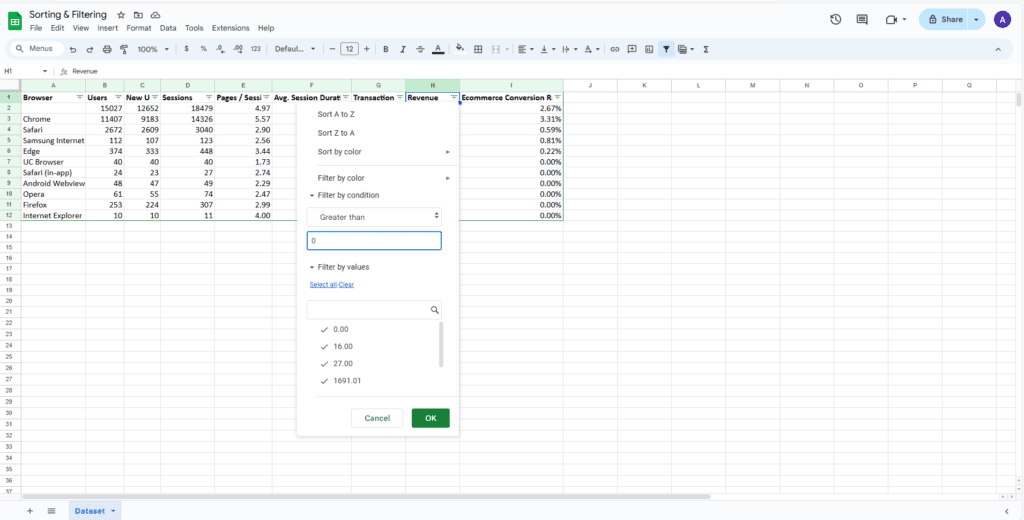Open the filter views dropdown
1024x520 pixels.
pyautogui.click(x=686, y=49)
